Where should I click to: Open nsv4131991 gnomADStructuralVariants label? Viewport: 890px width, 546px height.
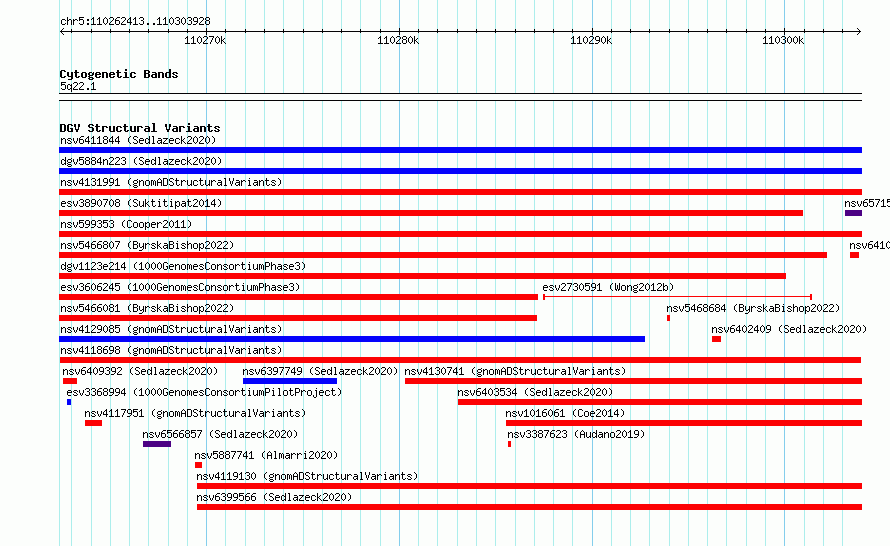click(171, 182)
